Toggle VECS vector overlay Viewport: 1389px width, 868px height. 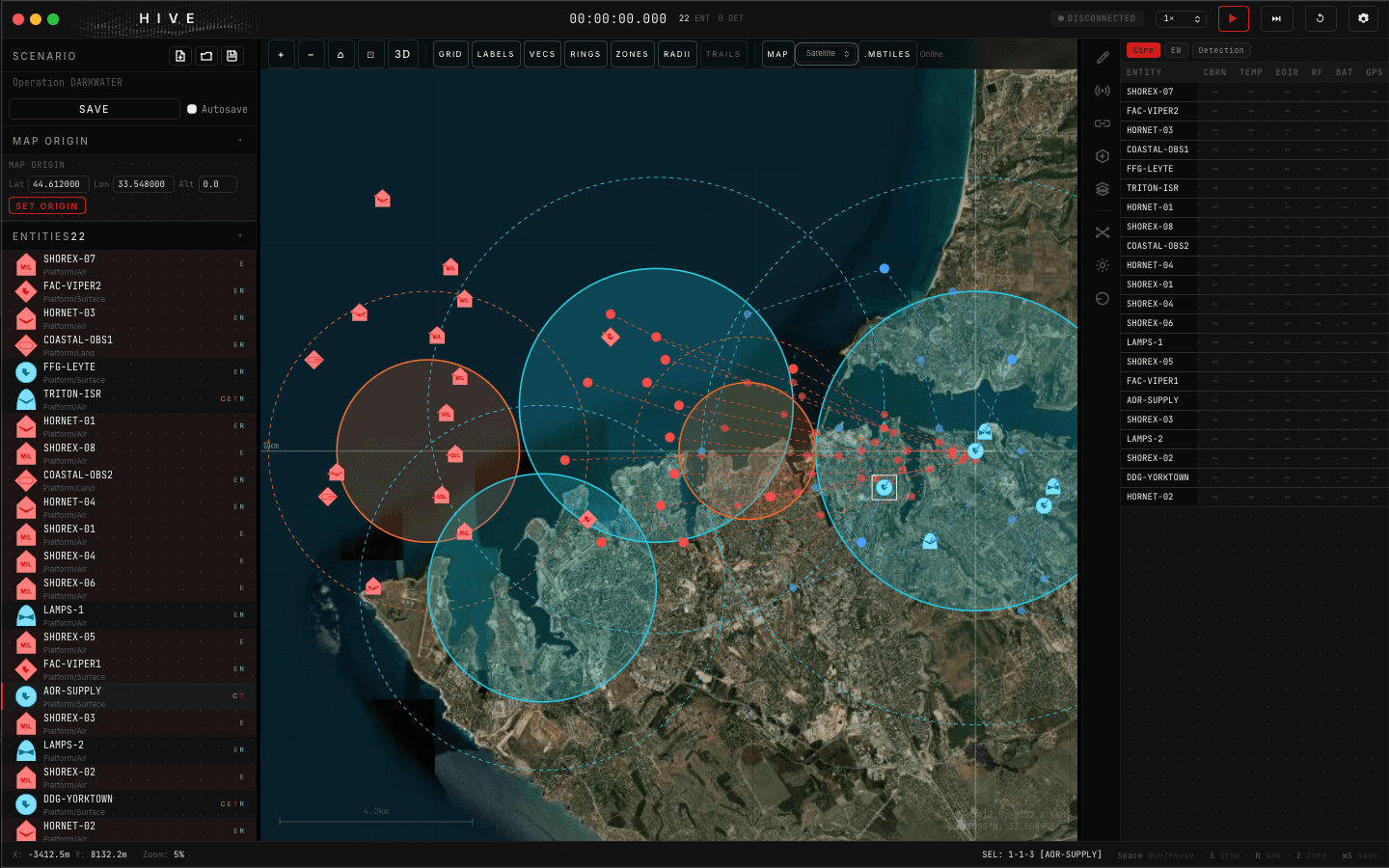tap(542, 54)
